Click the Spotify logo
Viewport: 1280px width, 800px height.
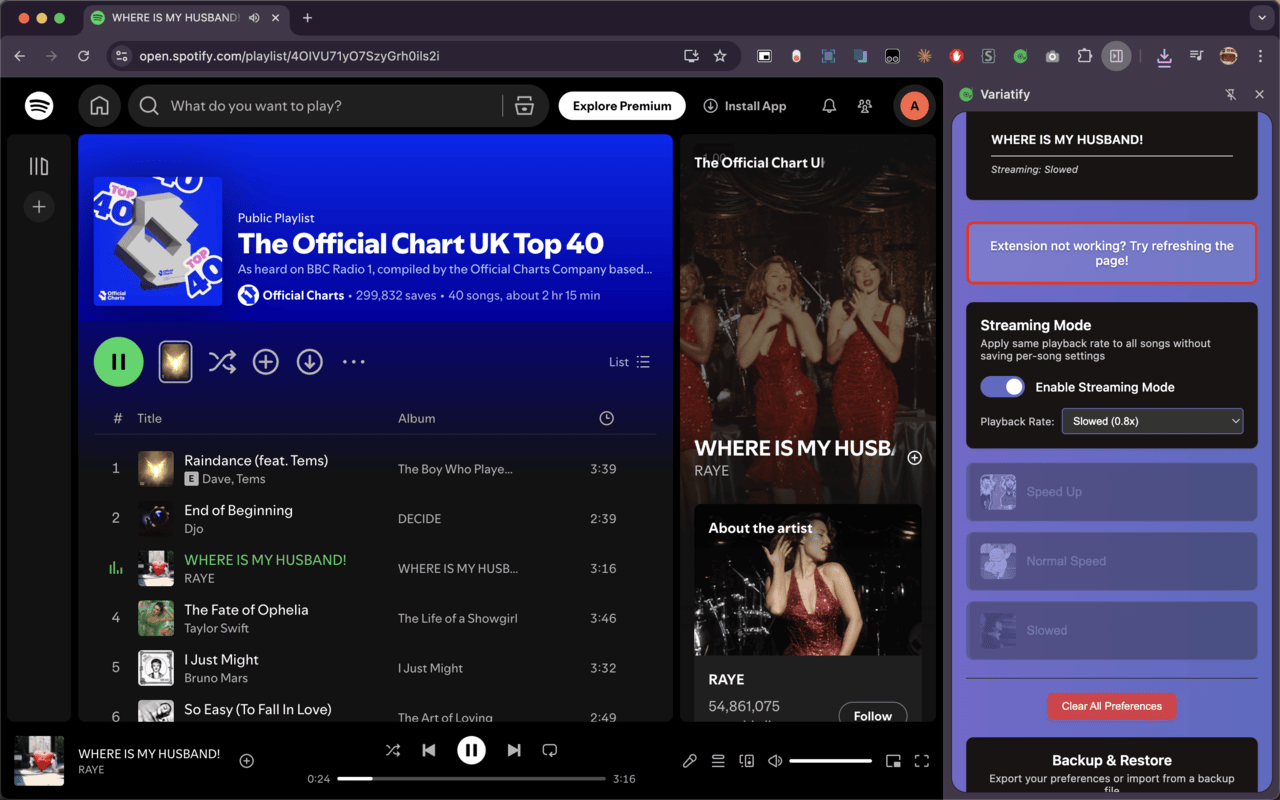coord(39,106)
